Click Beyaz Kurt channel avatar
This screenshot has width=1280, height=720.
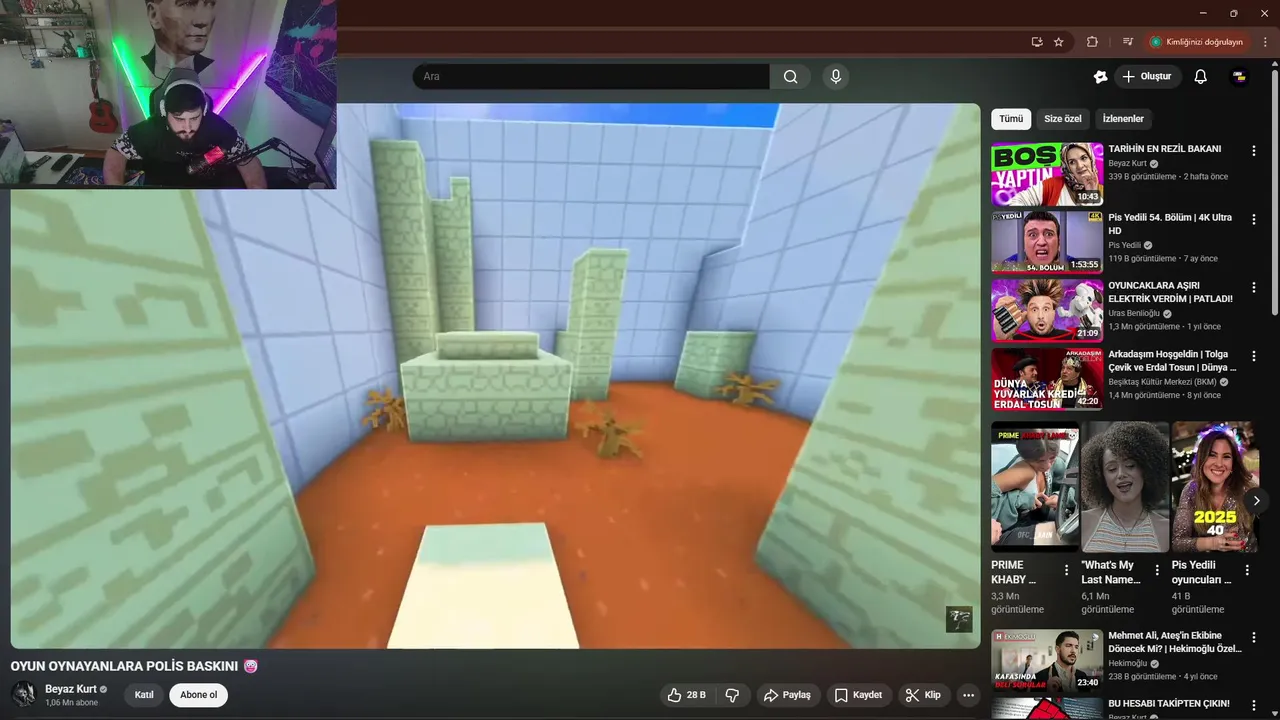click(x=23, y=694)
